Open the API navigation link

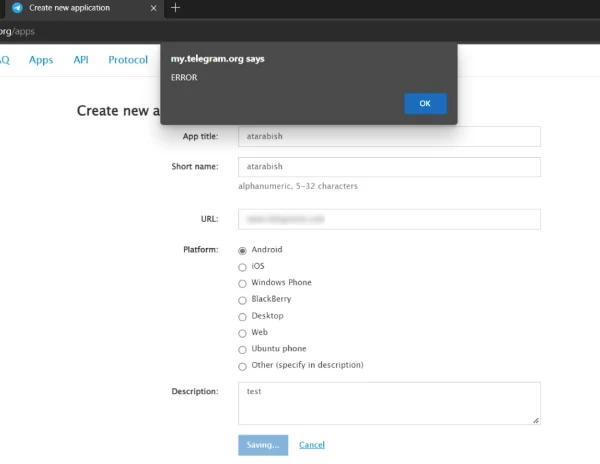pyautogui.click(x=81, y=60)
